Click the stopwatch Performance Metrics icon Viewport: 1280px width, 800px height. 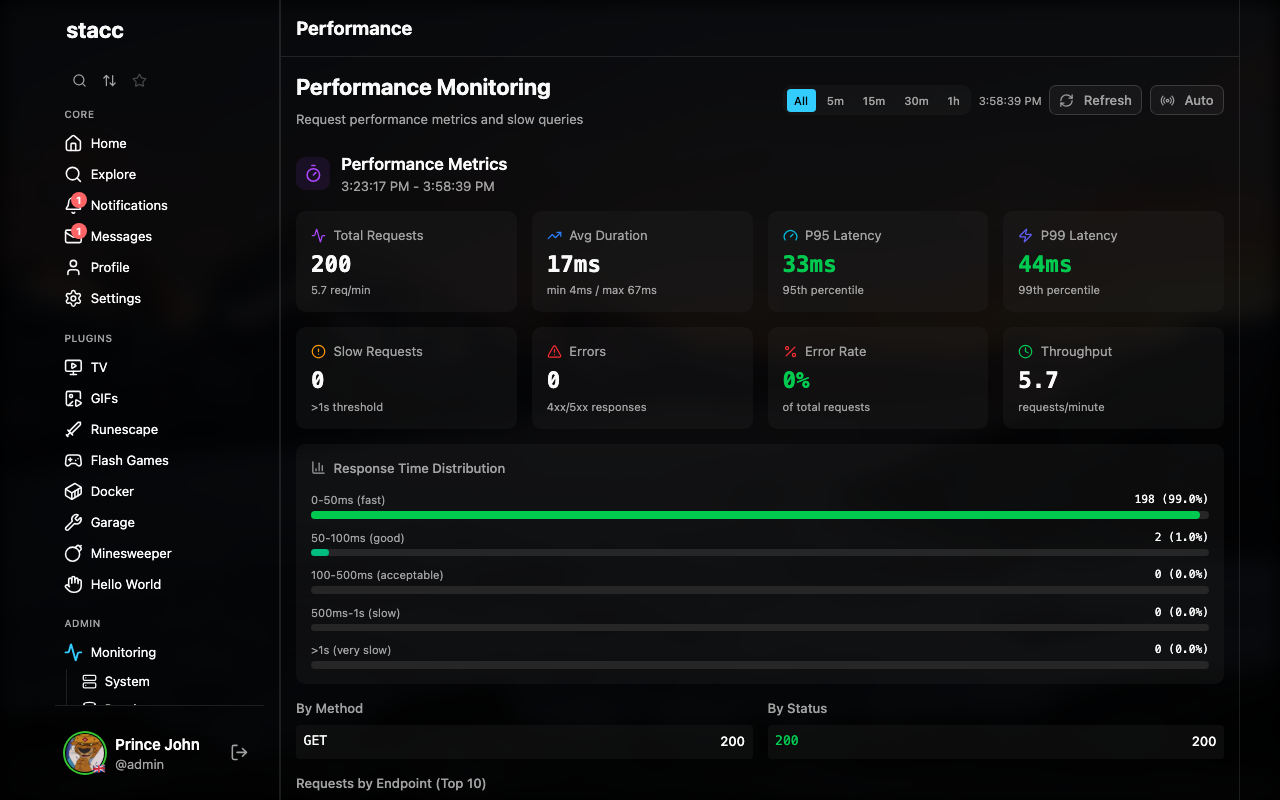point(313,173)
